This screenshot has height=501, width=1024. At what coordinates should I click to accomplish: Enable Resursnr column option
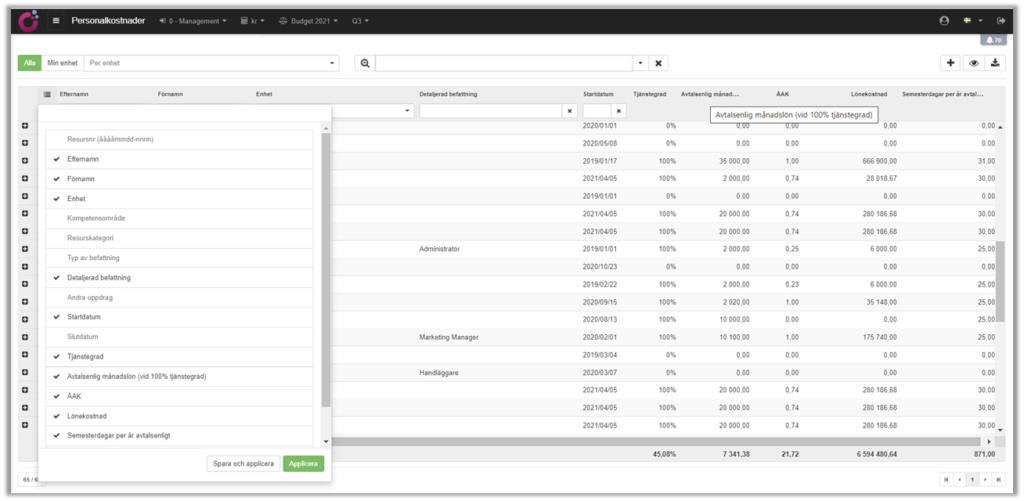(x=179, y=139)
